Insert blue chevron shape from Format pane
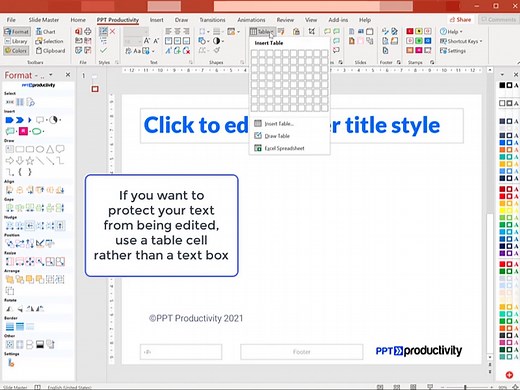Screen dimensions: 520x390 coord(20,120)
